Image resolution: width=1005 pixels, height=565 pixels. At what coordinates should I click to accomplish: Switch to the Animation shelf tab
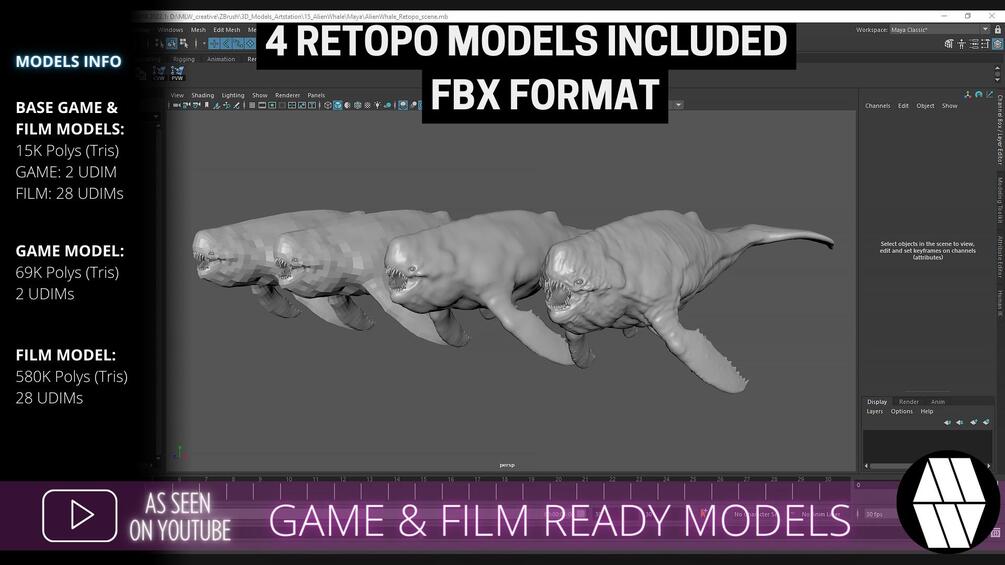(x=221, y=59)
